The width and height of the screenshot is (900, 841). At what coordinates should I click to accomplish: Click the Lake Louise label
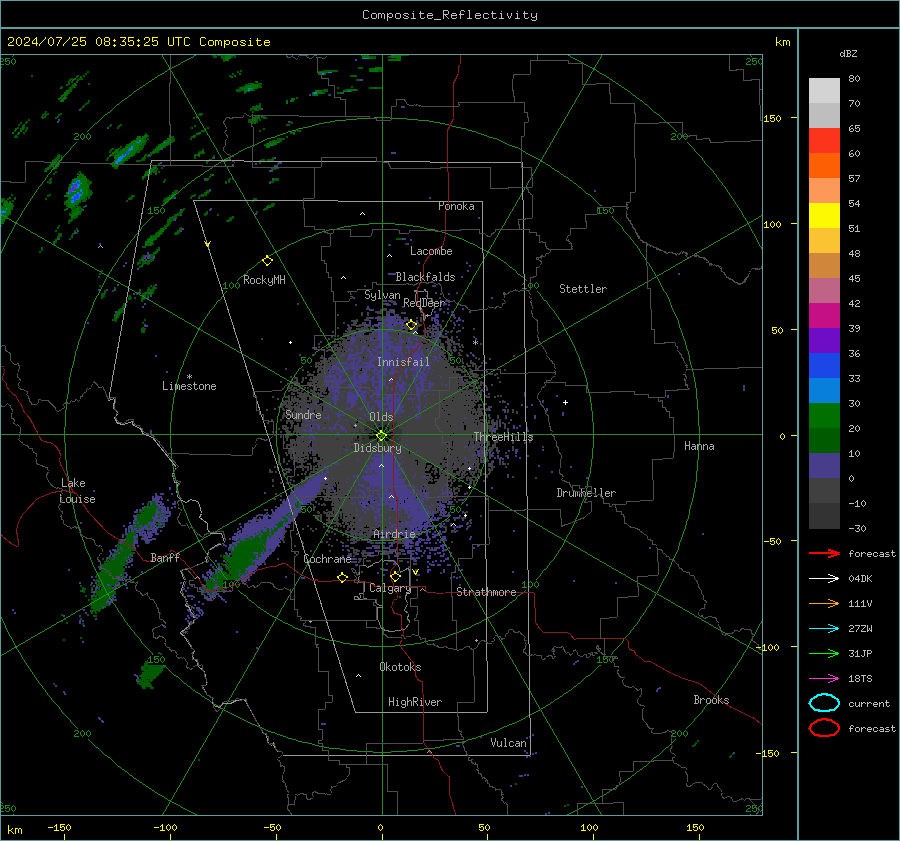point(78,491)
